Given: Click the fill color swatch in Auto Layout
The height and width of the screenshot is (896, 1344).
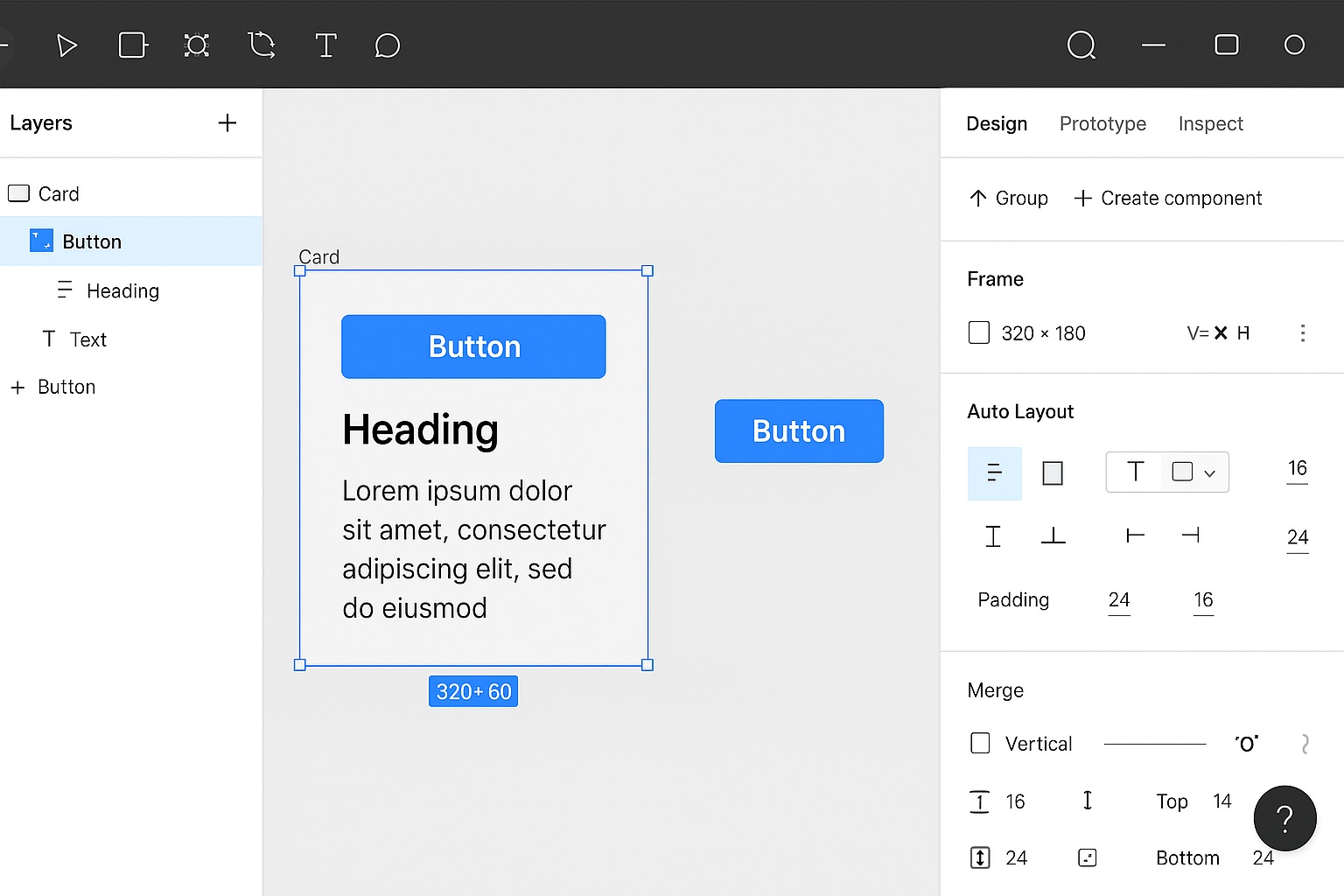Looking at the screenshot, I should tap(1181, 472).
